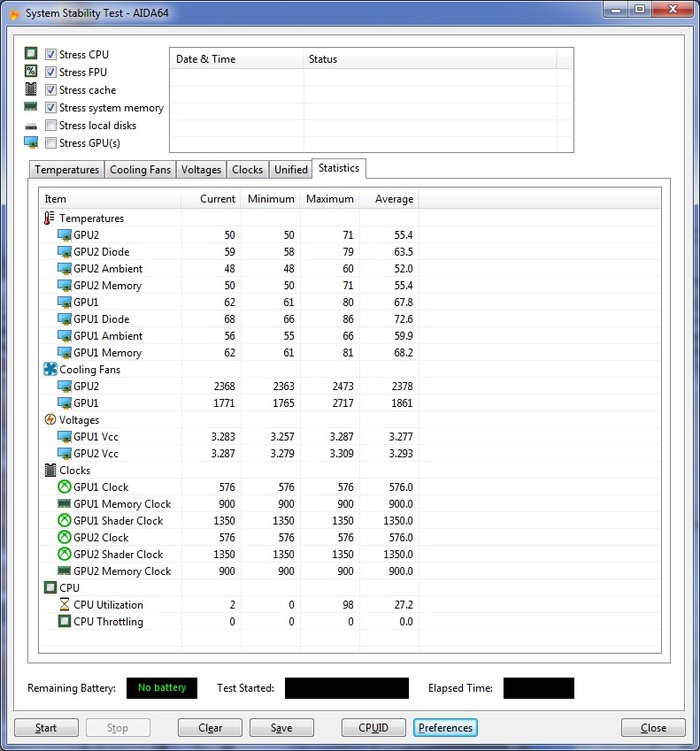
Task: Click the GPU1 Vcc voltage monitor icon
Action: click(64, 436)
